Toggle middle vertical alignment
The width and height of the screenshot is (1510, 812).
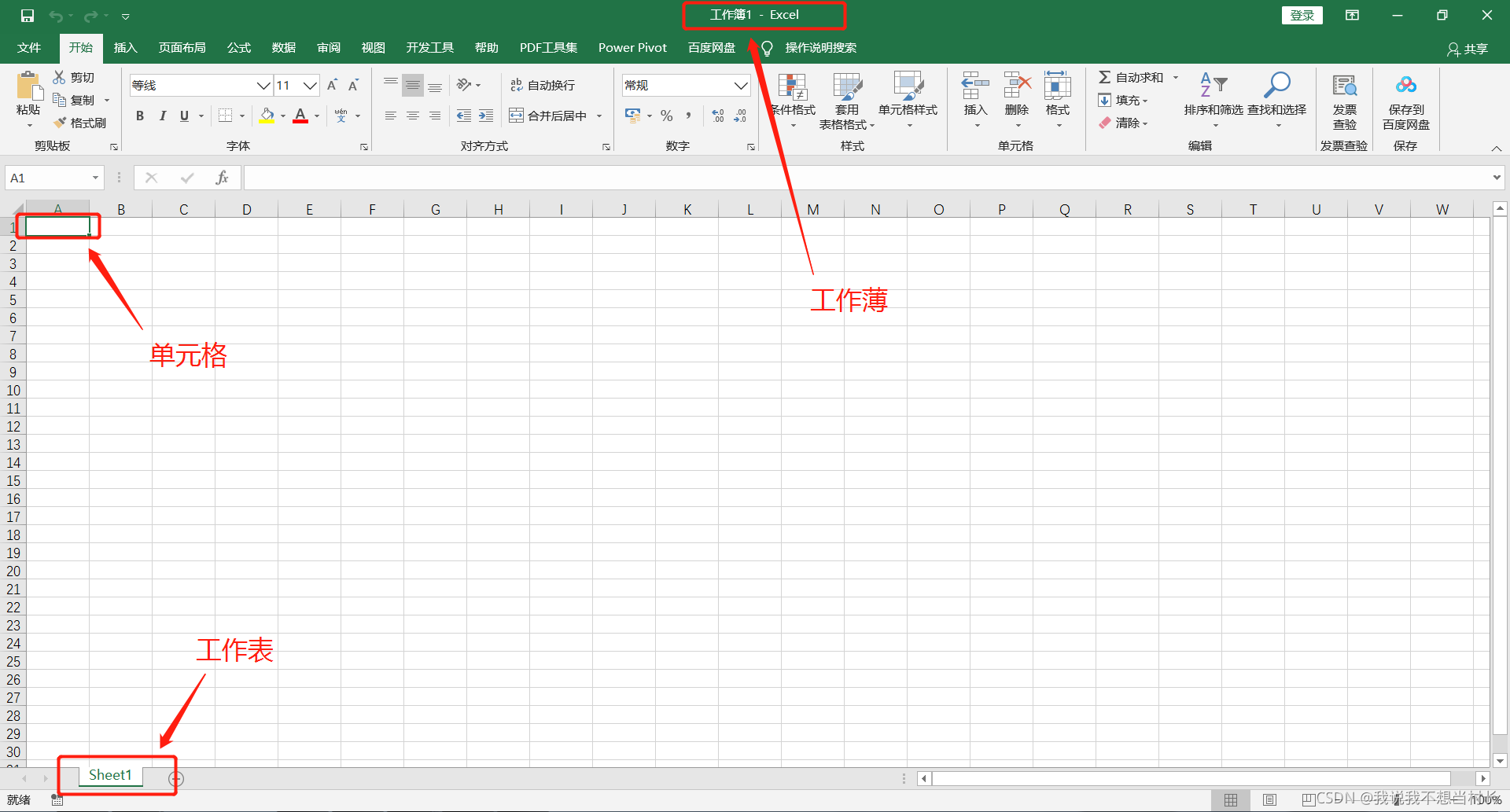click(413, 85)
